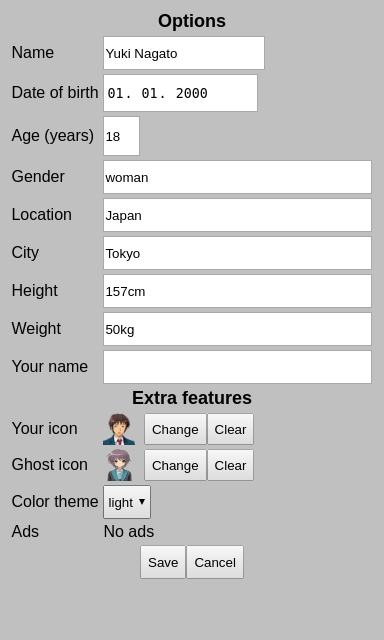Click the Extra features heading
384x640 pixels.
point(192,398)
